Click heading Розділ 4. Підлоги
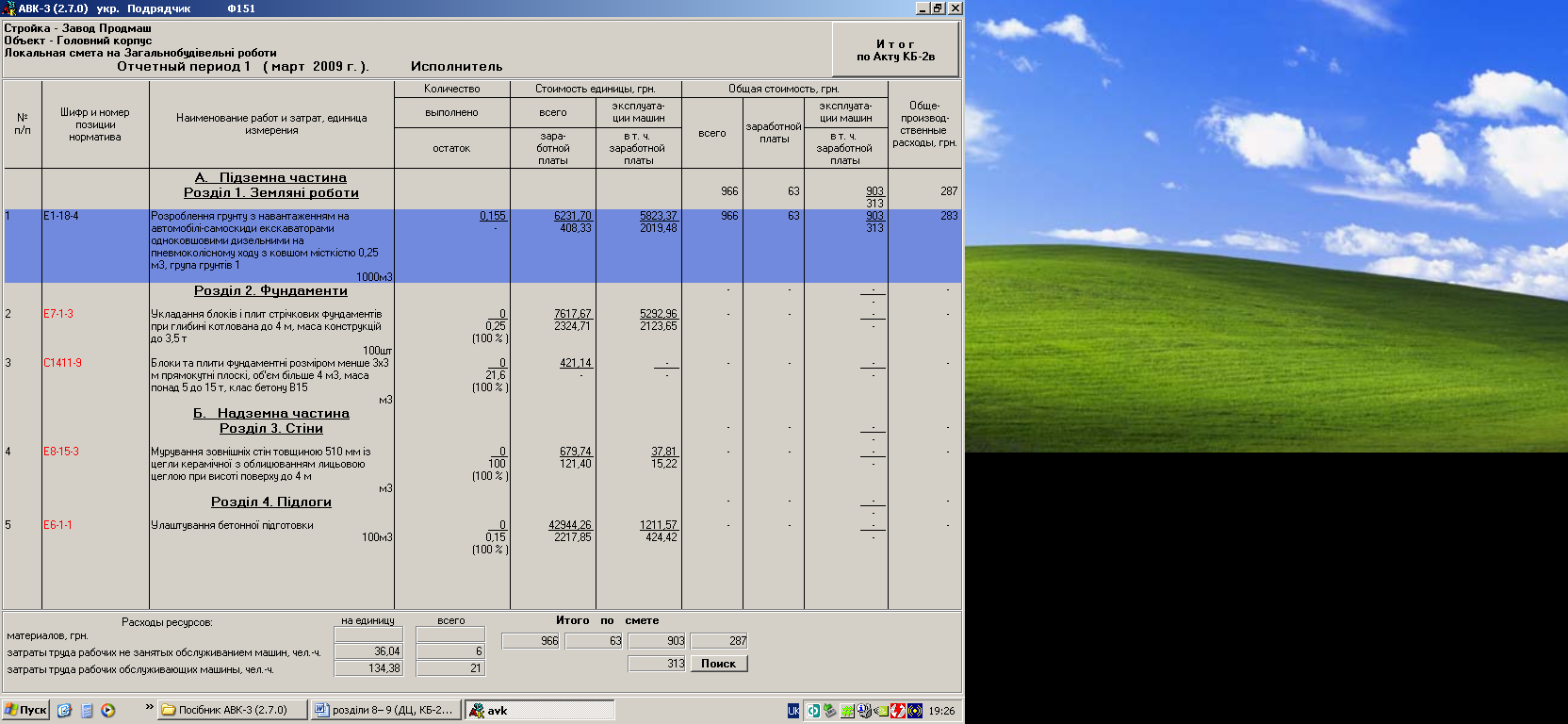This screenshot has height=724, width=1568. pyautogui.click(x=271, y=502)
